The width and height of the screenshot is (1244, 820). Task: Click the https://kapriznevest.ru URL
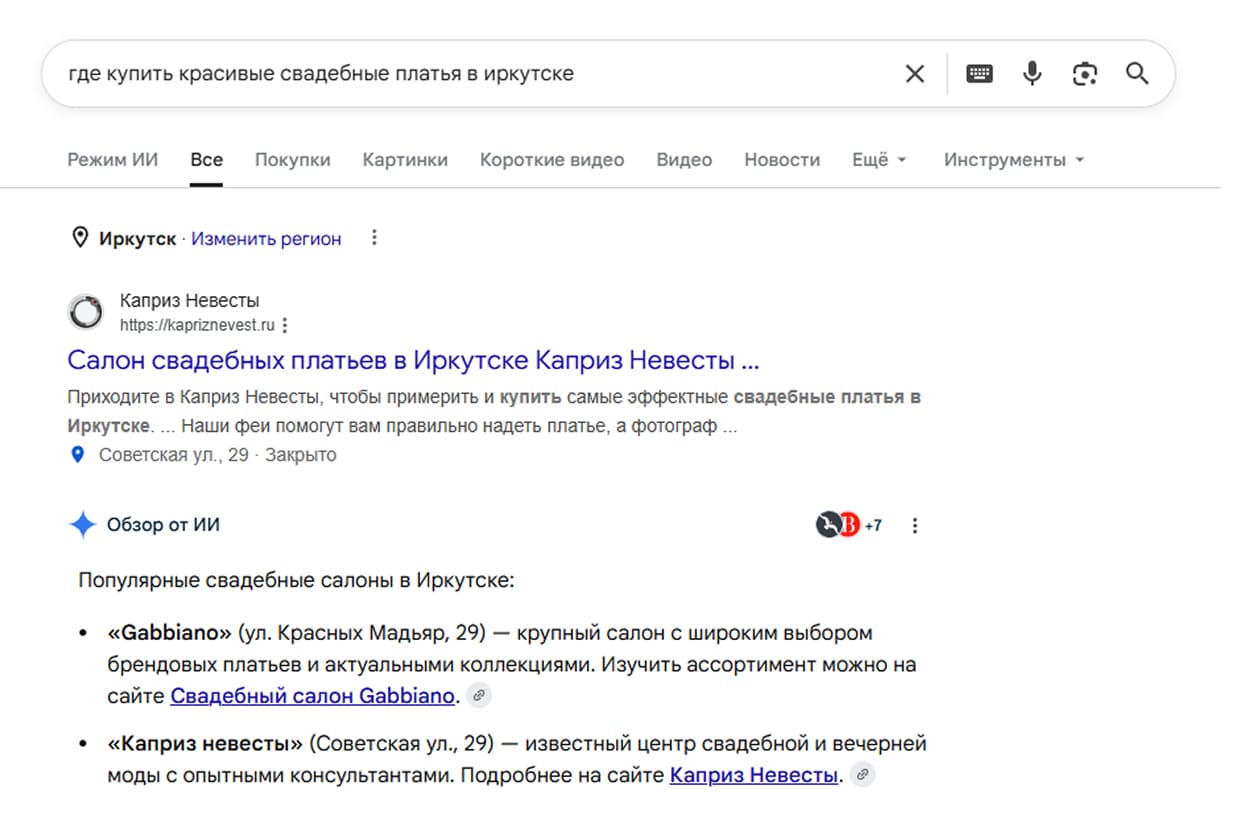pos(197,326)
